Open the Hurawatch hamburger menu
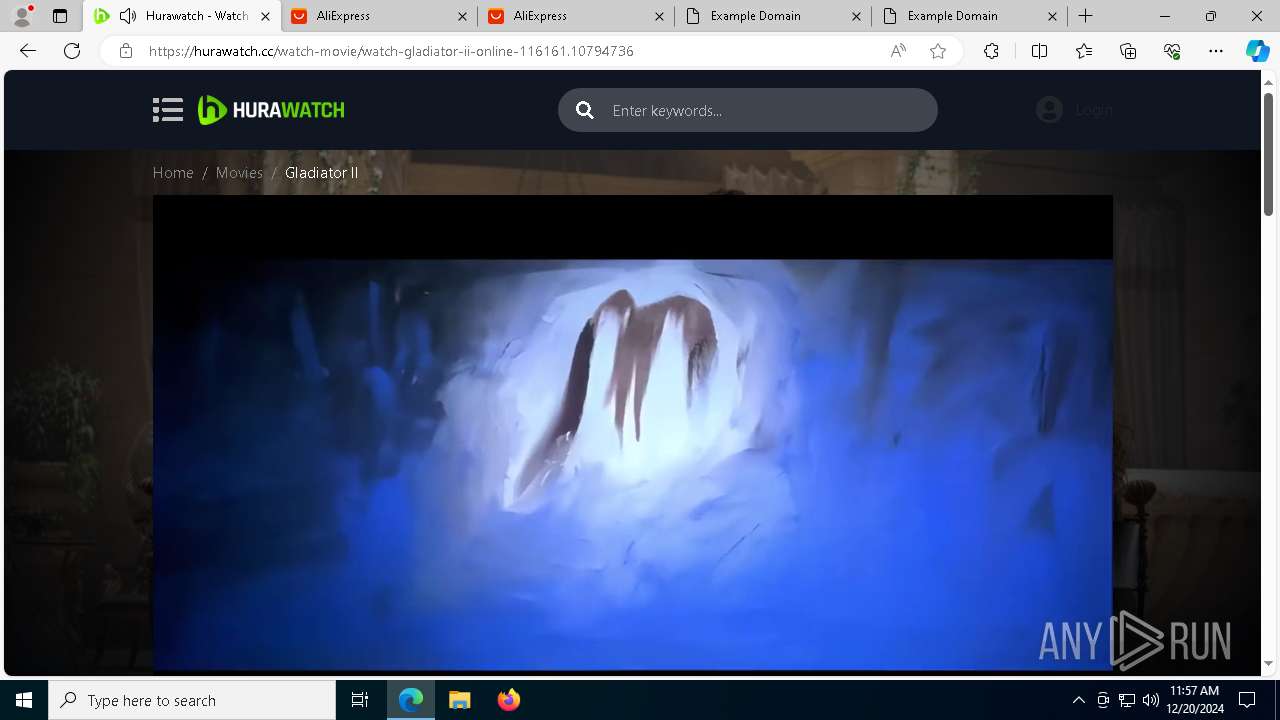Image resolution: width=1280 pixels, height=720 pixels. coord(168,110)
